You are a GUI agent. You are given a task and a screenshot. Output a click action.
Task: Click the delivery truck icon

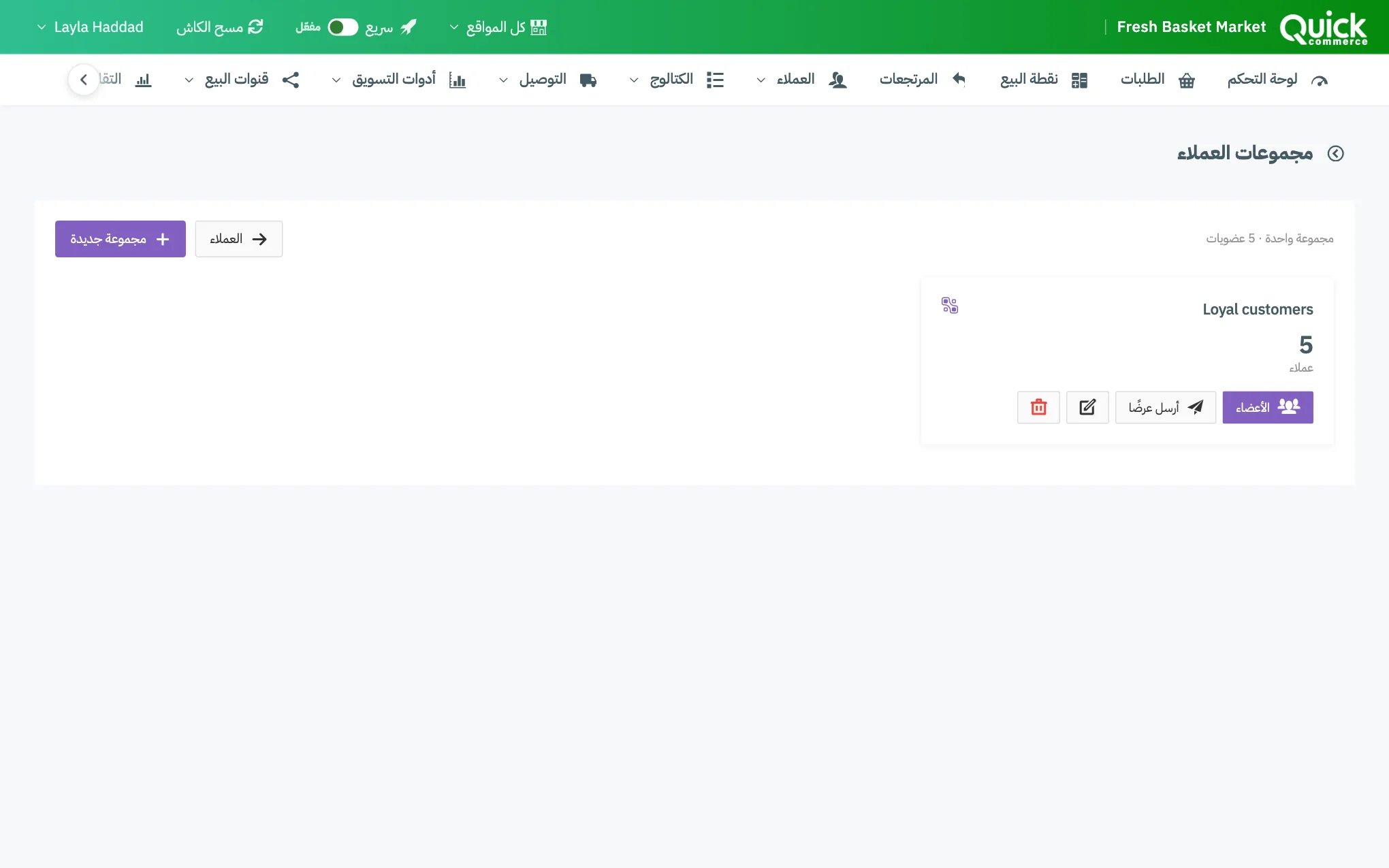[x=588, y=80]
